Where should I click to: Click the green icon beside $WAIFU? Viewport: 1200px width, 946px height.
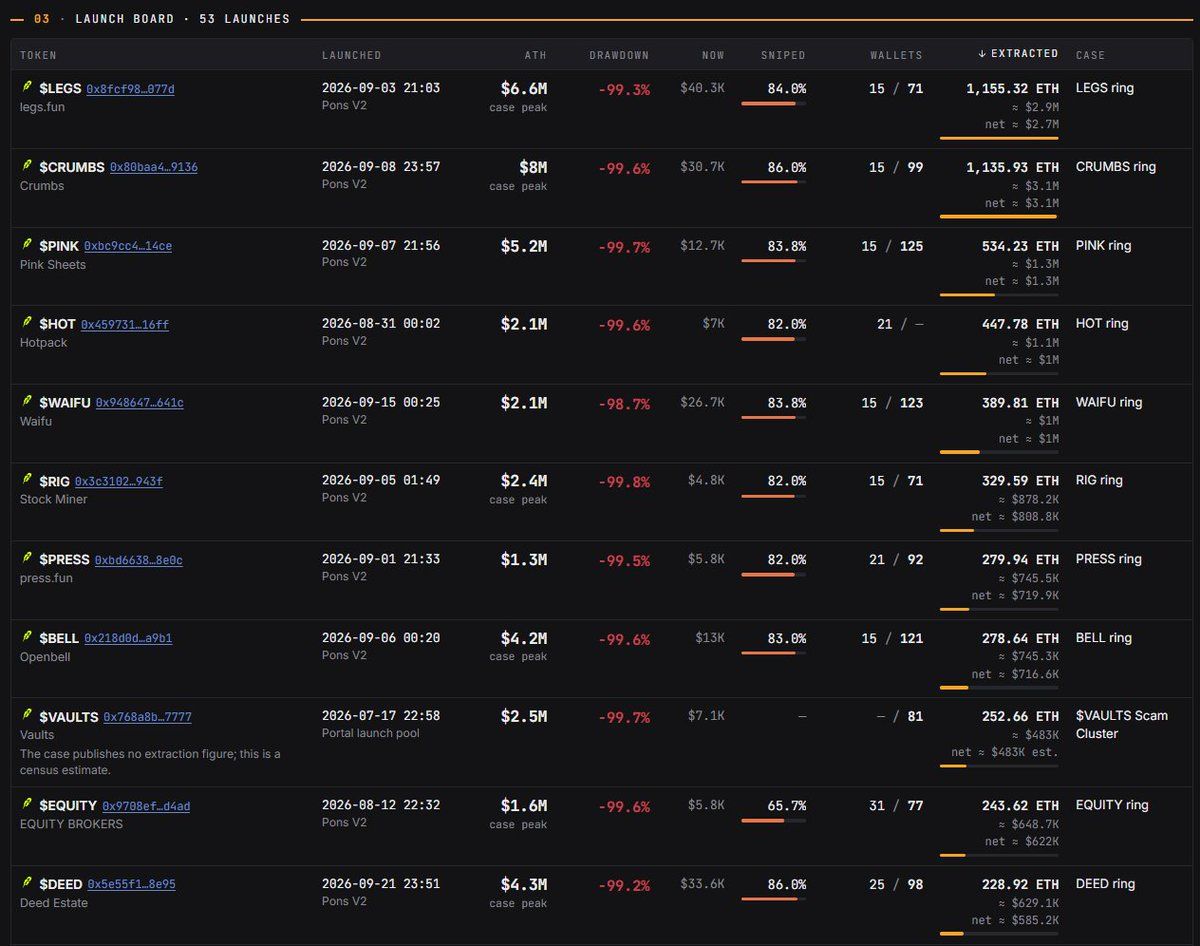click(x=27, y=402)
